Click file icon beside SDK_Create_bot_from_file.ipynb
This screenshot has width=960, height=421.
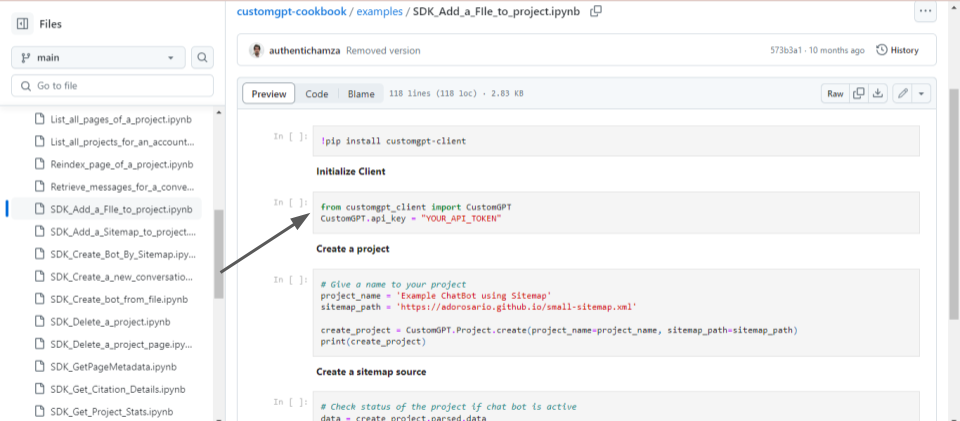[40, 299]
